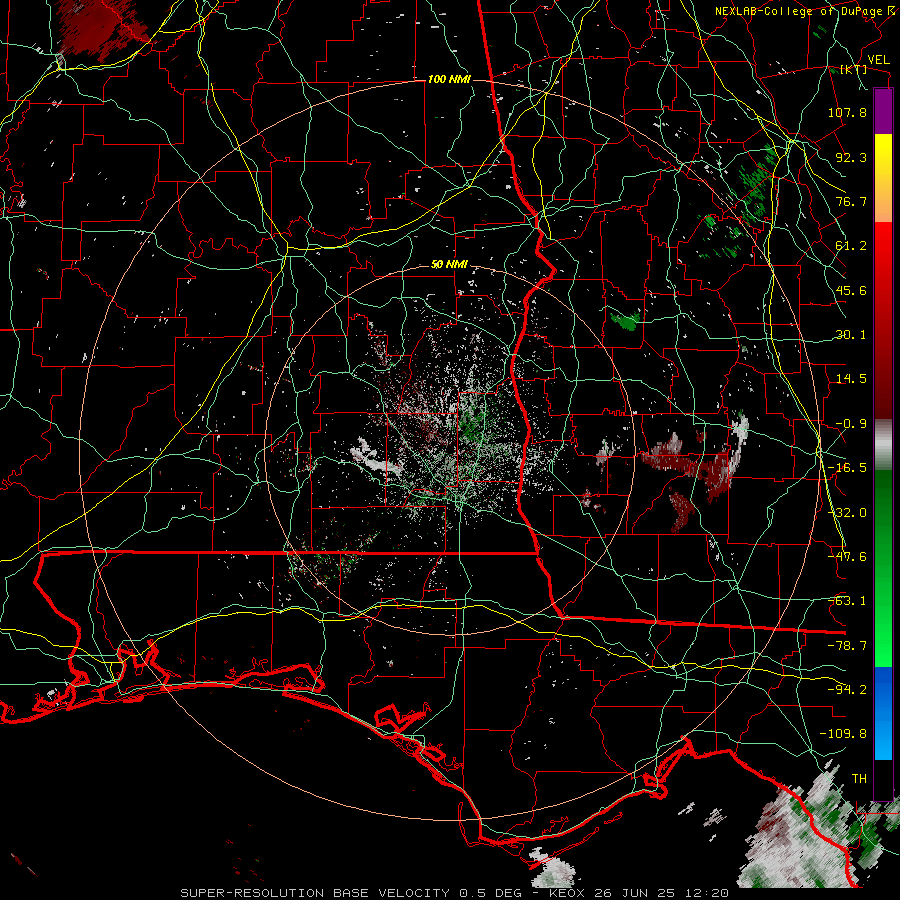Pick the blue segment of the color bar
This screenshot has width=900, height=900.
pos(883,713)
